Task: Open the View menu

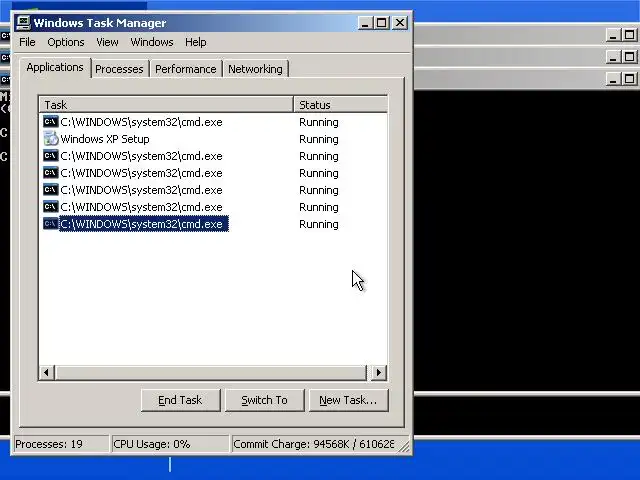Action: (107, 42)
